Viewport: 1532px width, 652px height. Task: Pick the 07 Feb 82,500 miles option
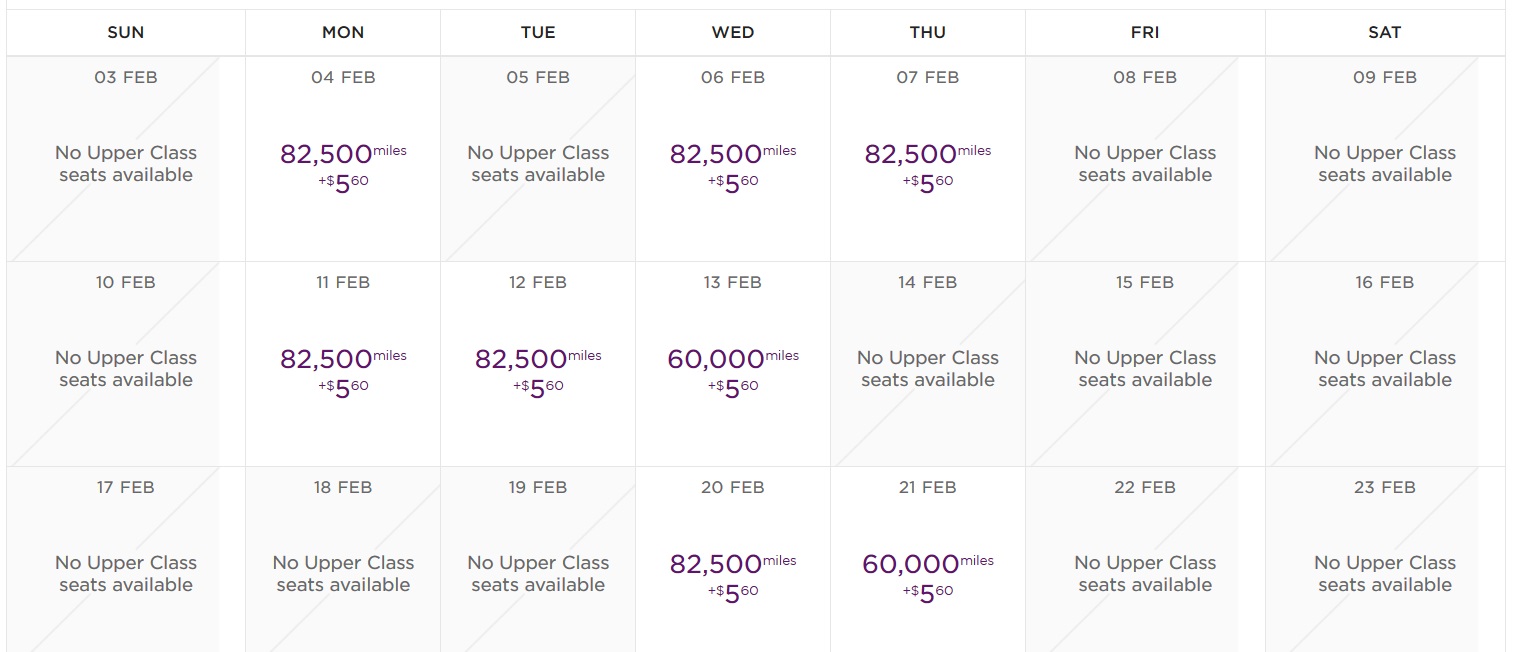coord(927,167)
